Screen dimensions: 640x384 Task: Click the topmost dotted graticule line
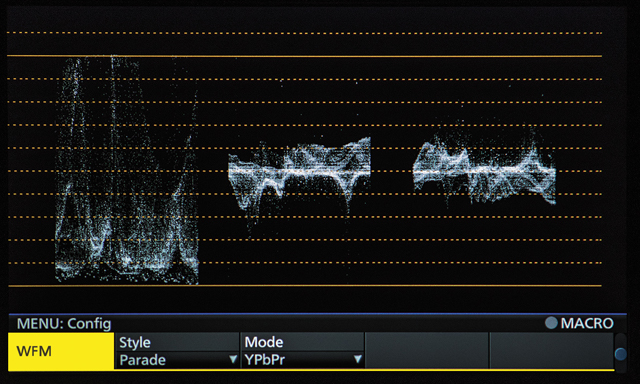304,33
